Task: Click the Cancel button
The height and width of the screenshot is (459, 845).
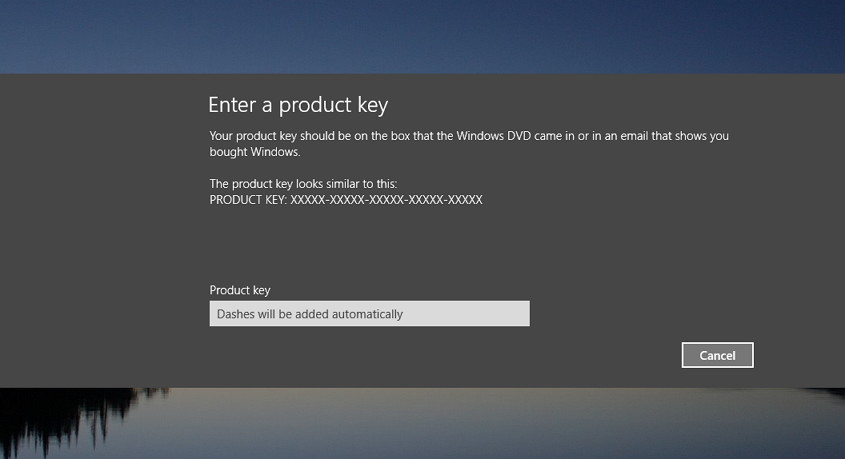Action: tap(717, 355)
